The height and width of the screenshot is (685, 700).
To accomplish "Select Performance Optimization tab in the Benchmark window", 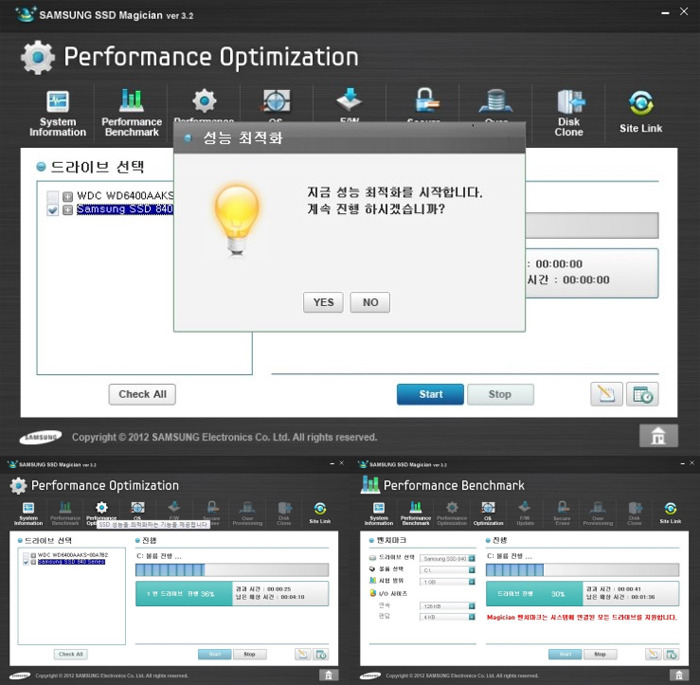I will pos(452,513).
